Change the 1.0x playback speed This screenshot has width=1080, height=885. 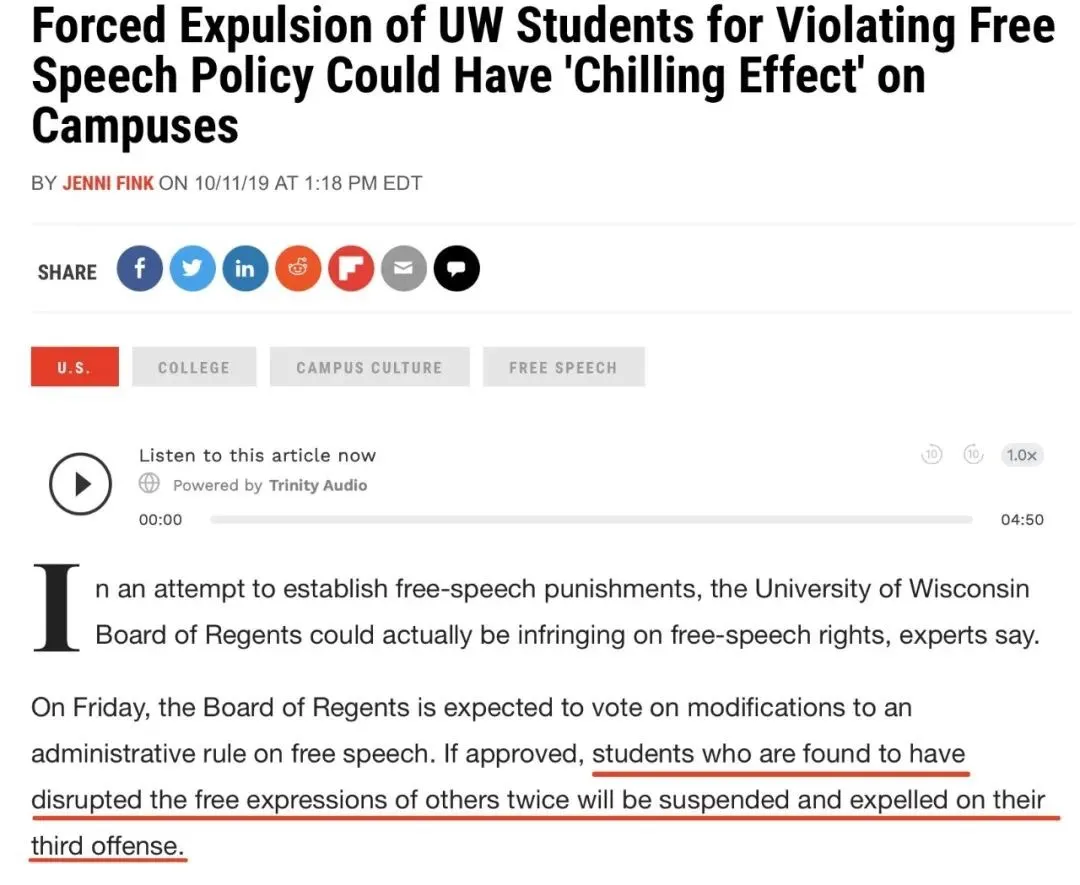point(1022,455)
